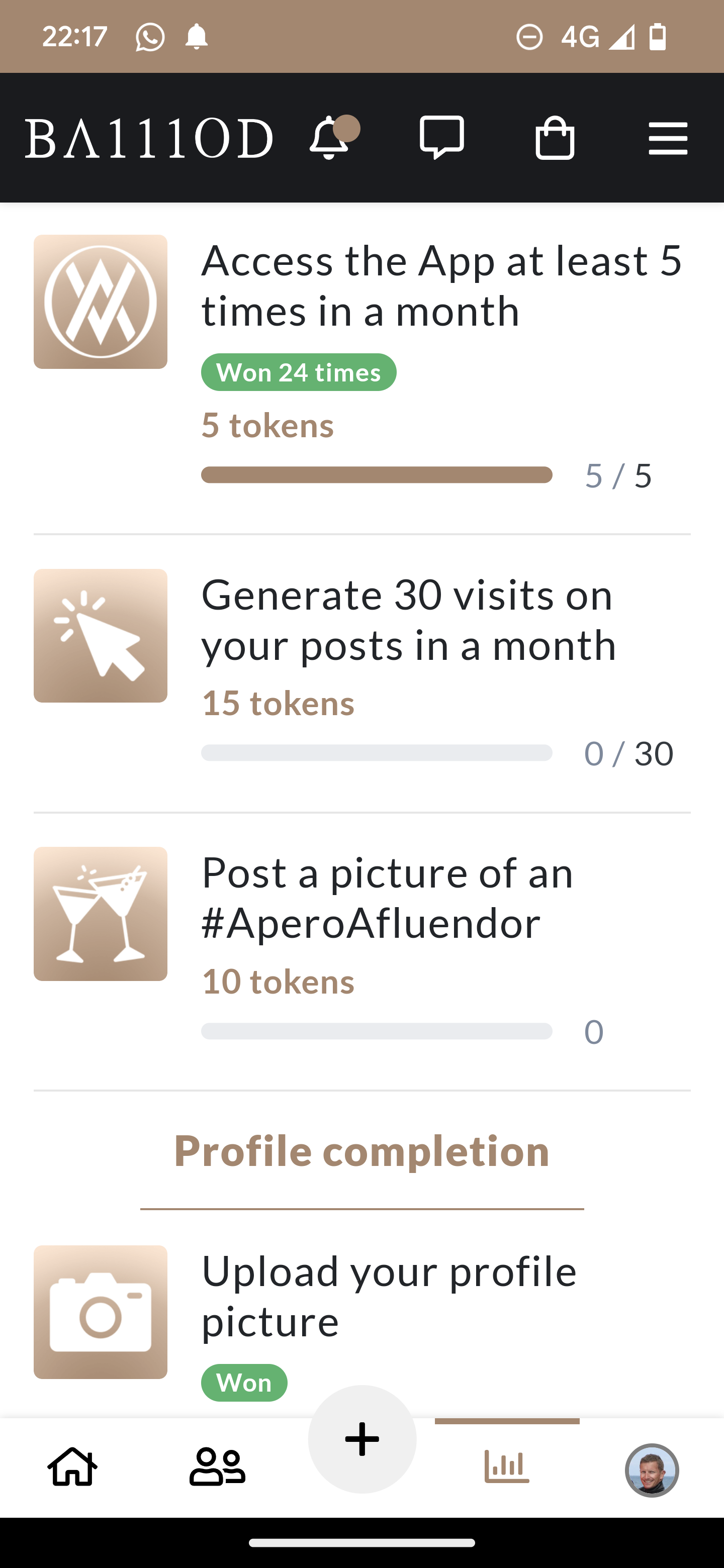Open the hamburger menu

[x=667, y=138]
